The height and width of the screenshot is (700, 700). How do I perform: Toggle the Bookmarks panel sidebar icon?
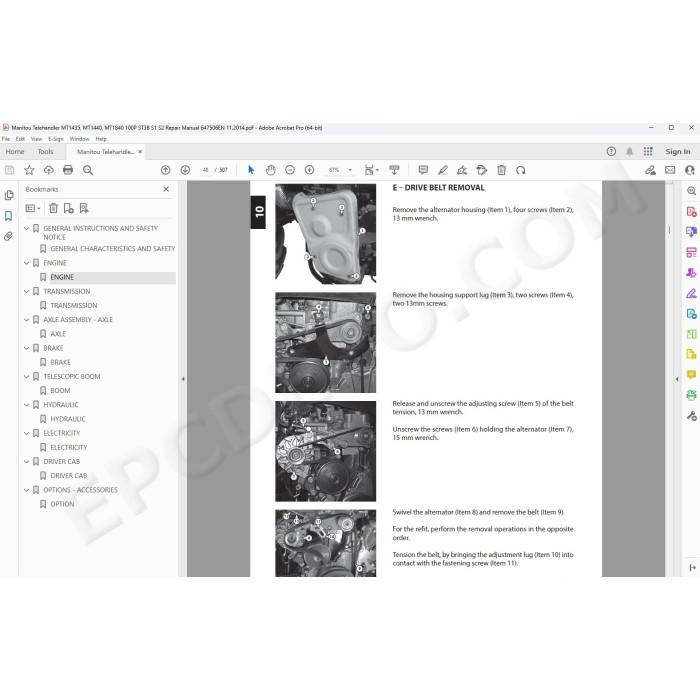8,216
